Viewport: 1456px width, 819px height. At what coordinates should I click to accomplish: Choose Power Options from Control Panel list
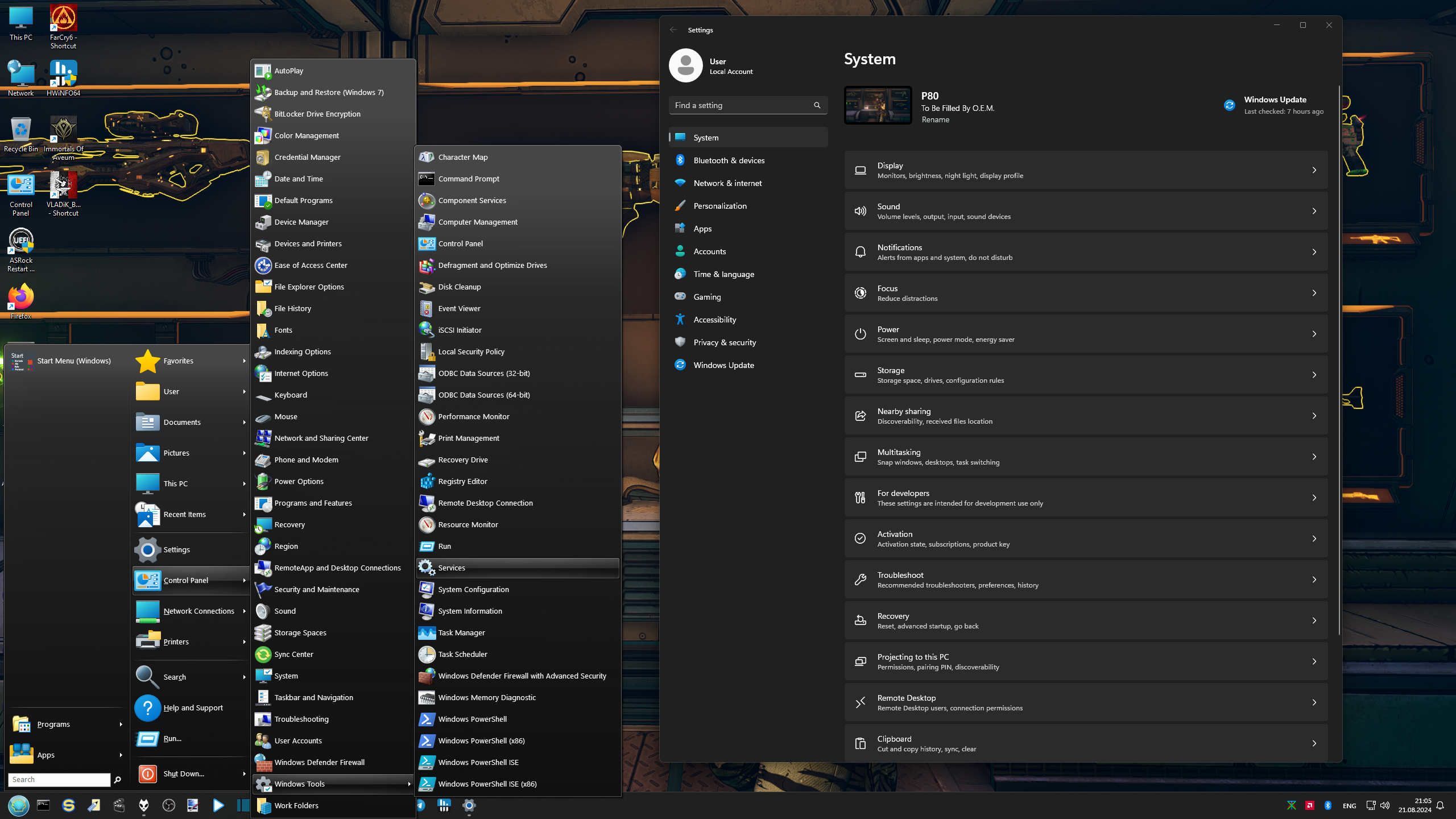click(299, 481)
